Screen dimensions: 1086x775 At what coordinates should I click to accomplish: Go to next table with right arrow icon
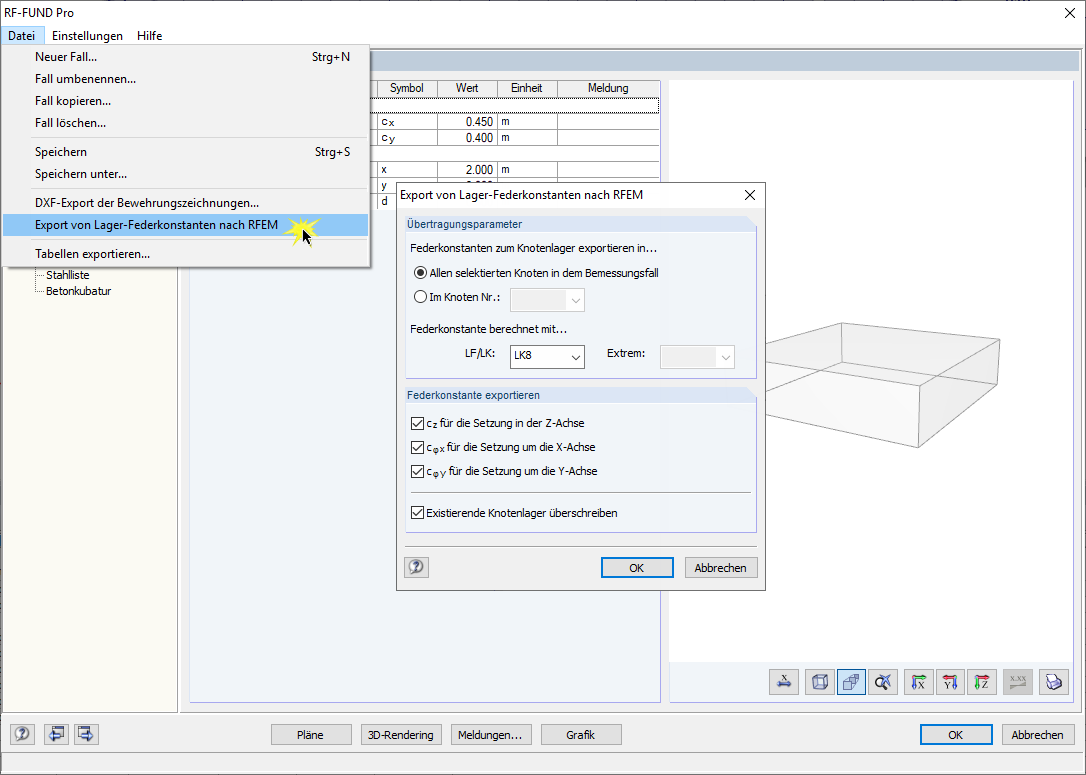(x=86, y=733)
